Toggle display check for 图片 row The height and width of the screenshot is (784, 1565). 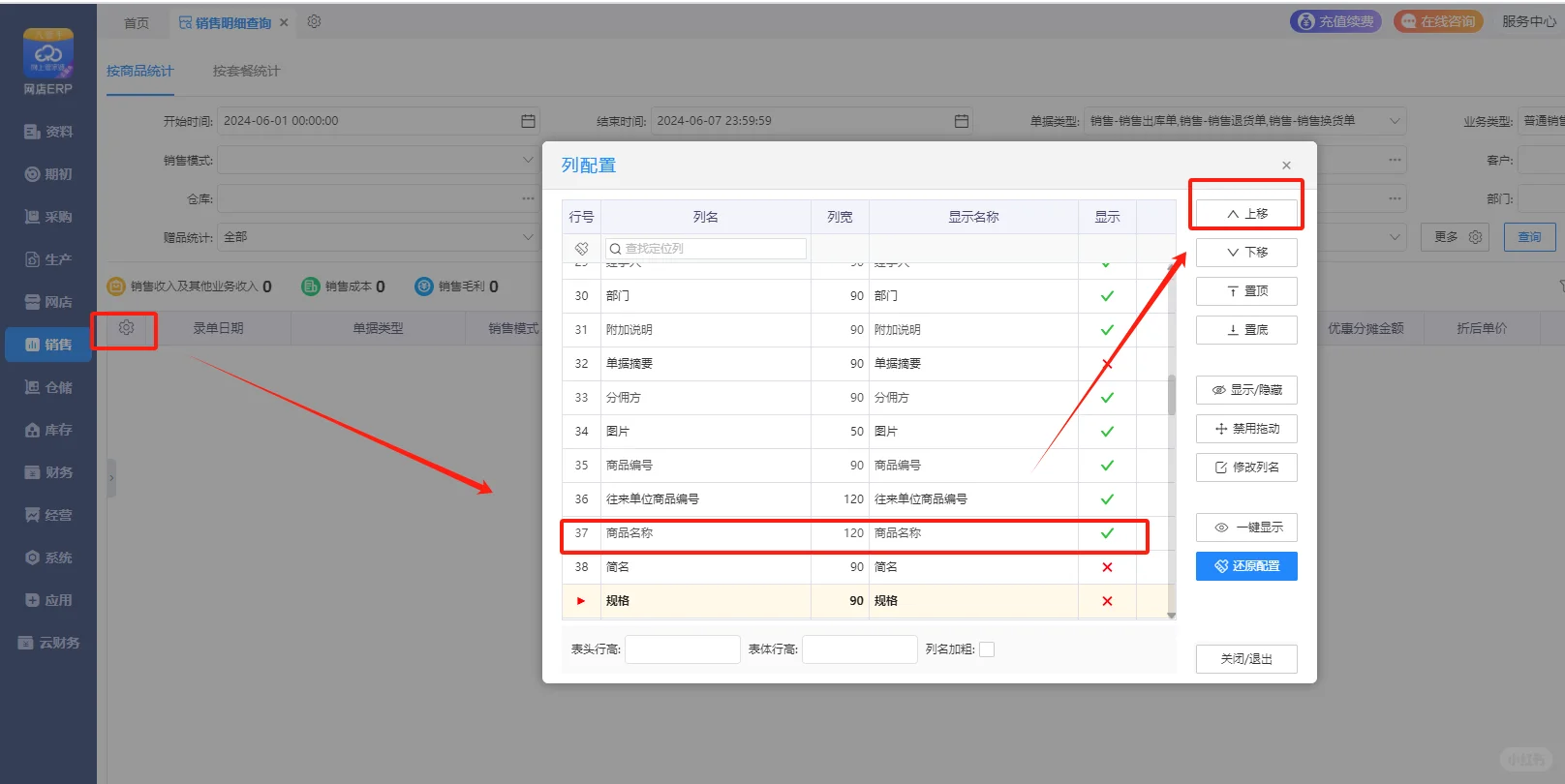pos(1107,432)
